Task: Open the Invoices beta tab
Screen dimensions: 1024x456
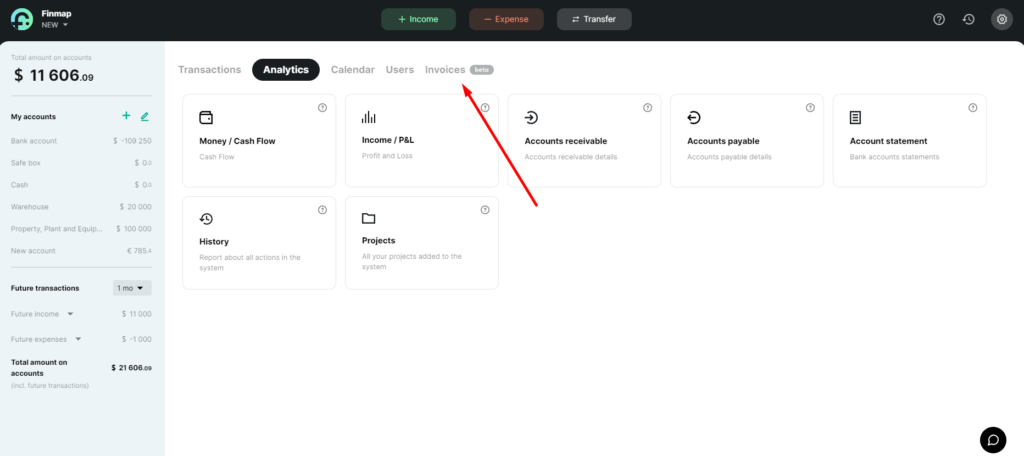Action: tap(459, 69)
